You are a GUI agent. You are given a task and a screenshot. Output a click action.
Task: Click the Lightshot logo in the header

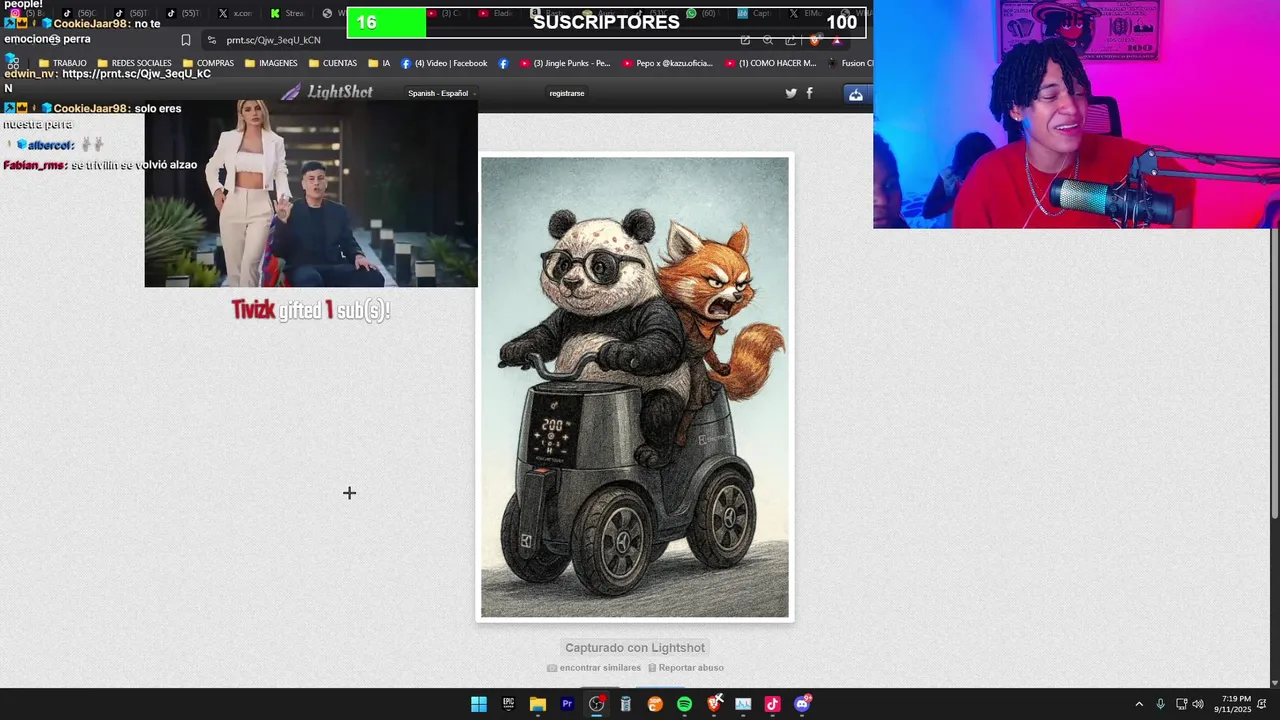[x=326, y=92]
